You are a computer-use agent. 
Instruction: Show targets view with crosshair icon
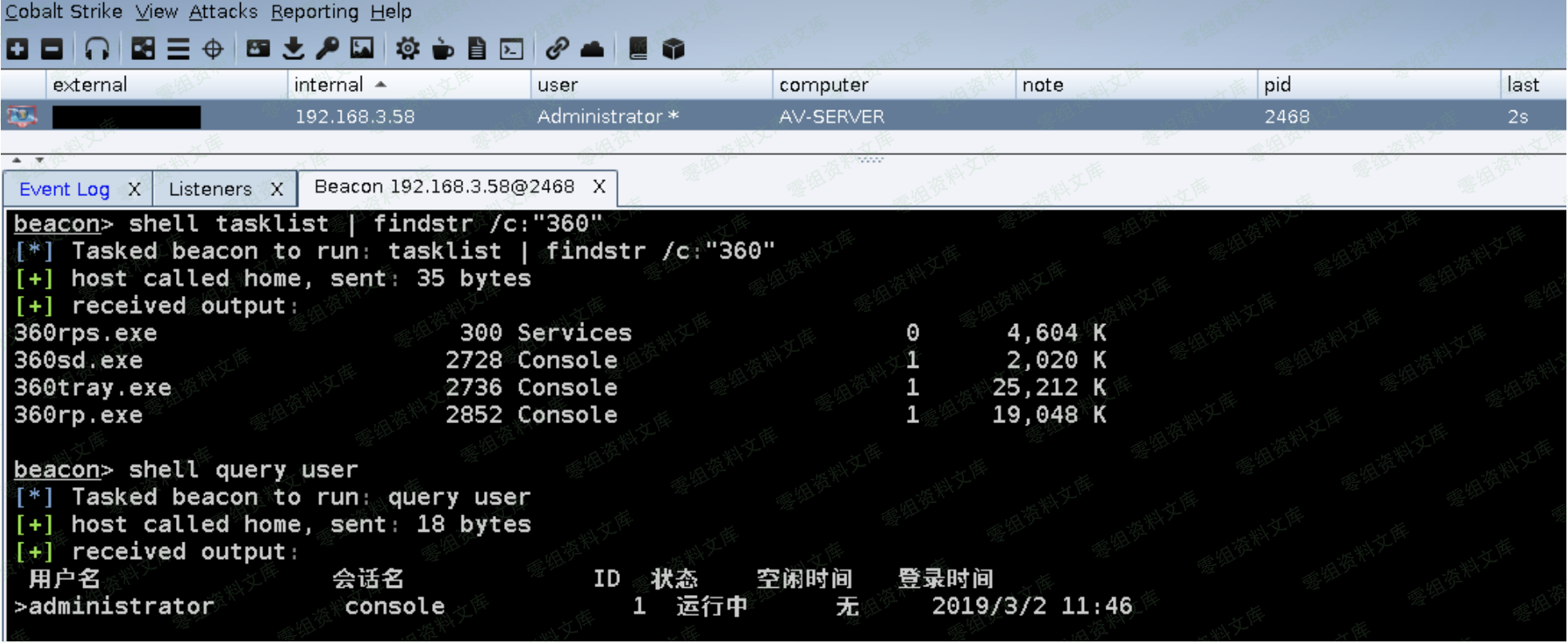point(213,50)
